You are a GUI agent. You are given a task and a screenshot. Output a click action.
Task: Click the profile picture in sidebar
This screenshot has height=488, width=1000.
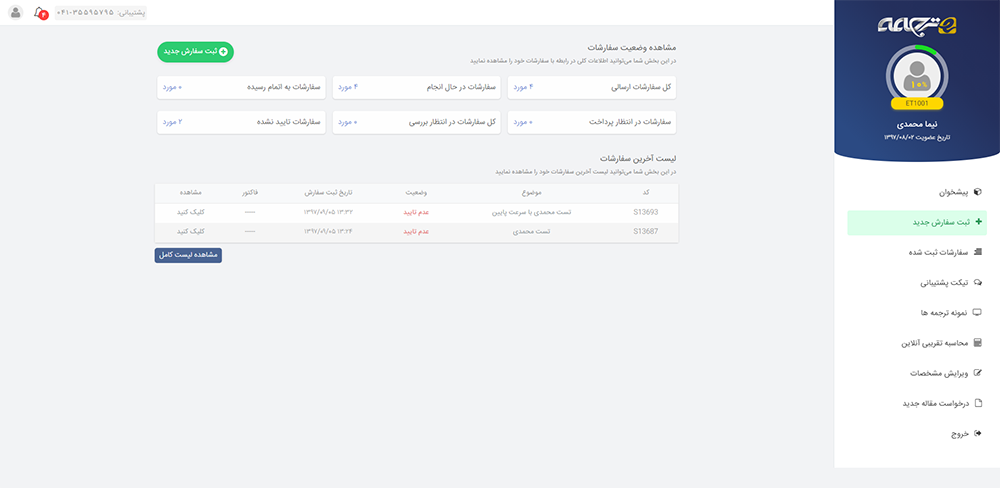917,75
